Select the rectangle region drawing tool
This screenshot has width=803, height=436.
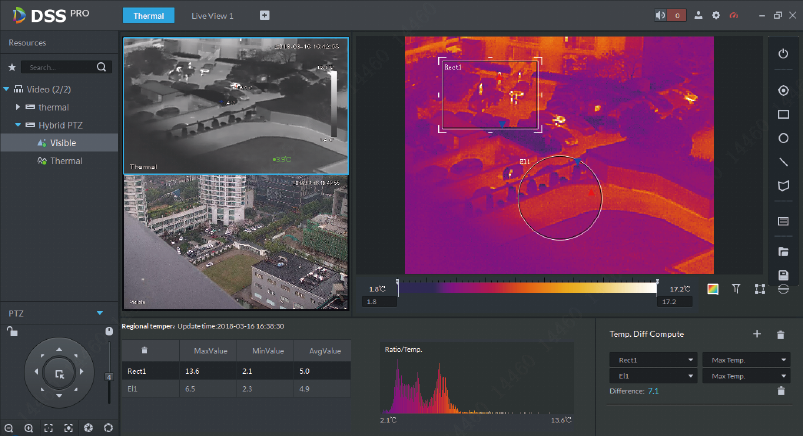tap(783, 115)
